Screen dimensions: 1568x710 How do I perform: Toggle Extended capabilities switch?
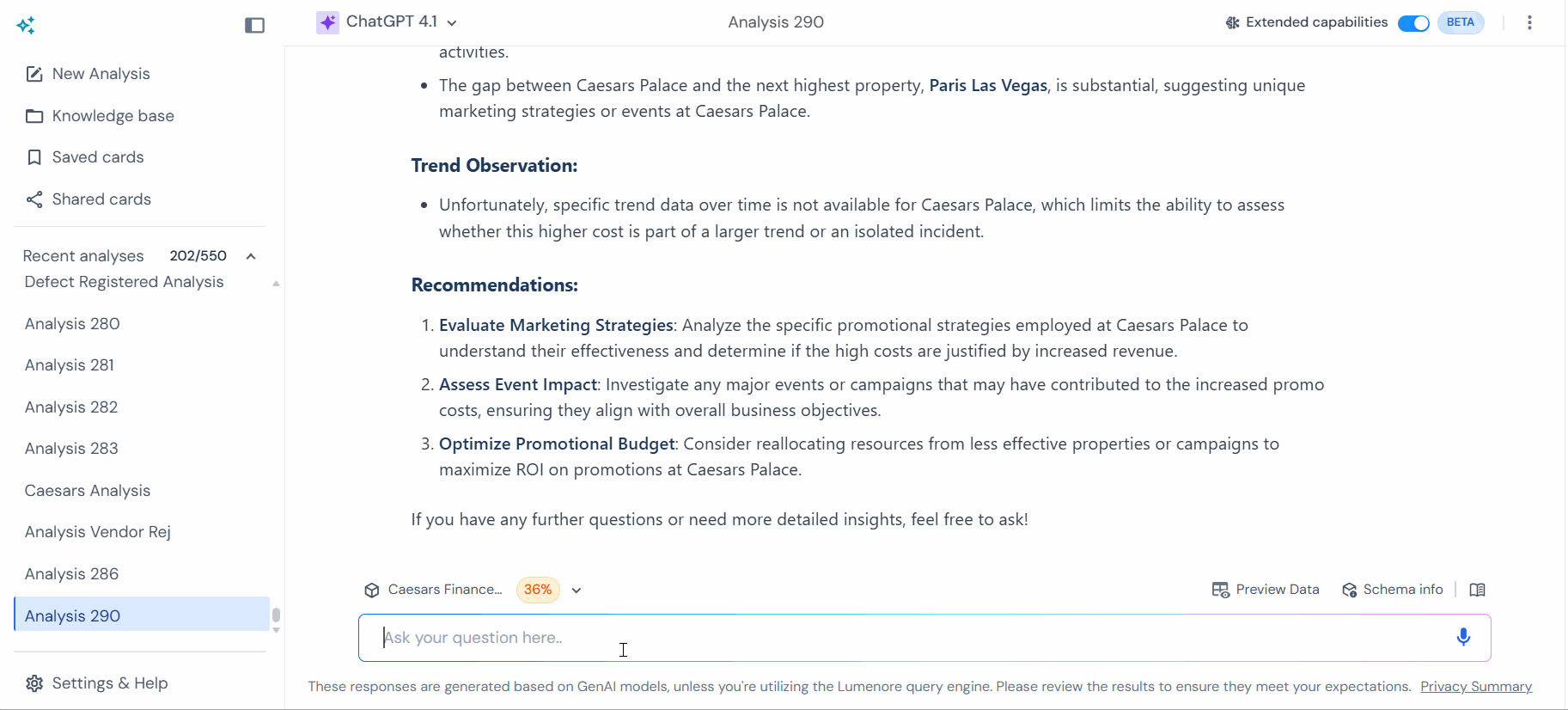pyautogui.click(x=1412, y=23)
